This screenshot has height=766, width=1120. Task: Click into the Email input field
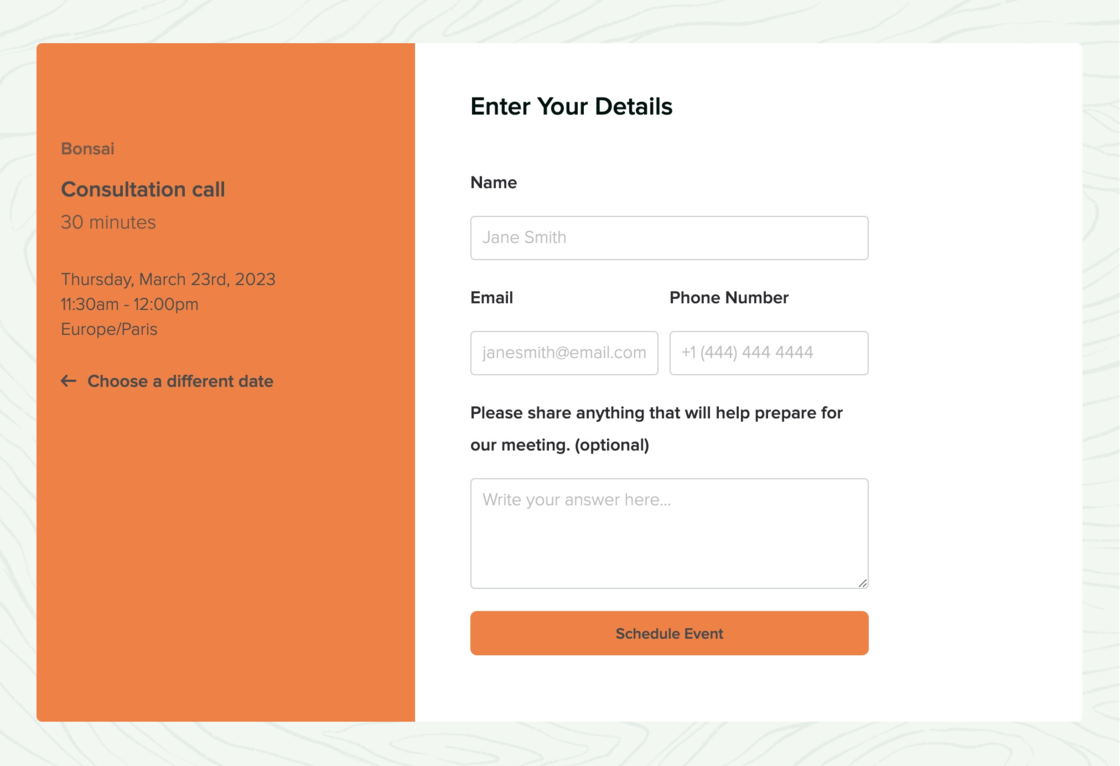click(564, 353)
